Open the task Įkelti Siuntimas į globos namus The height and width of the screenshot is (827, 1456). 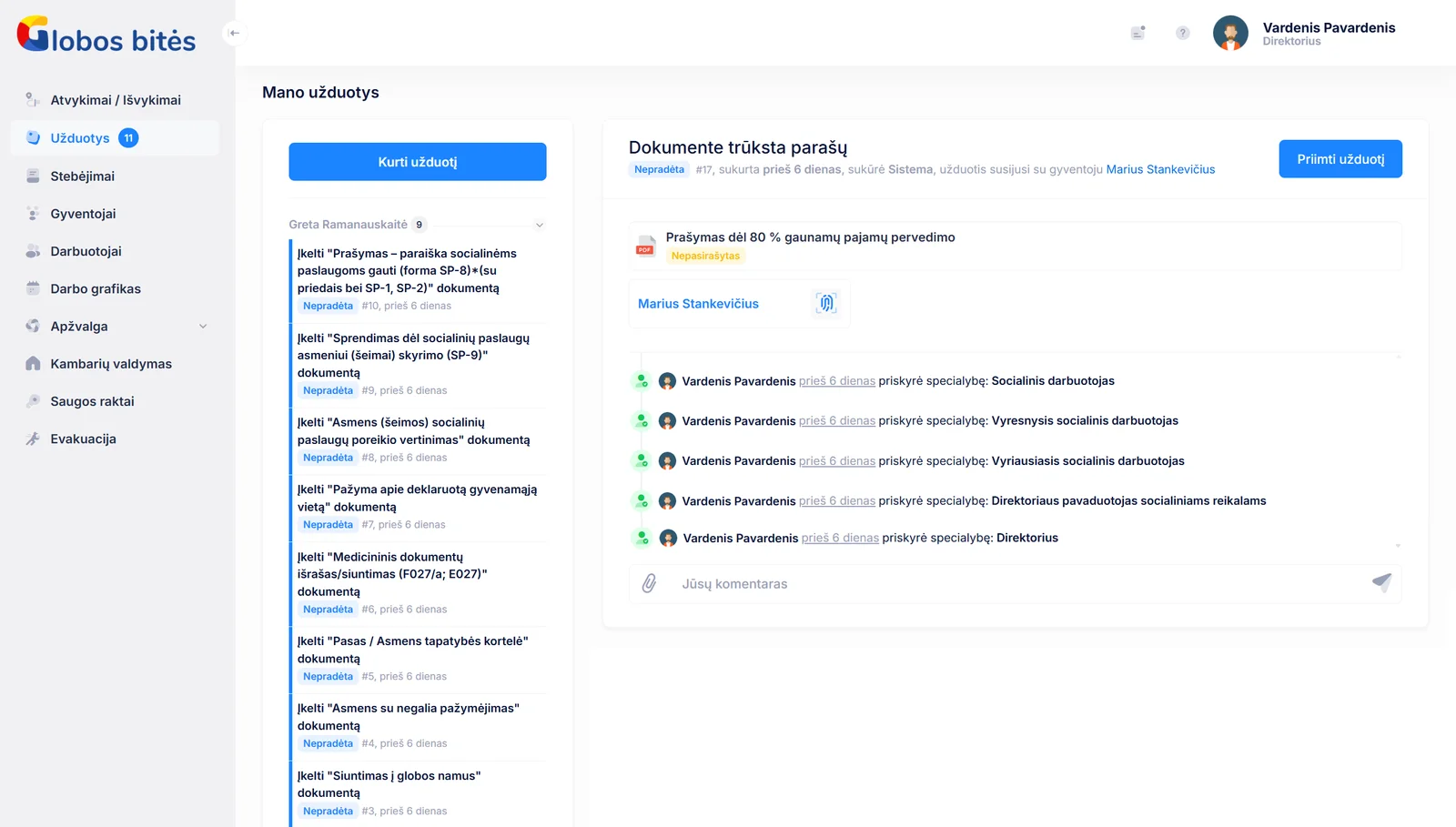[x=419, y=793]
